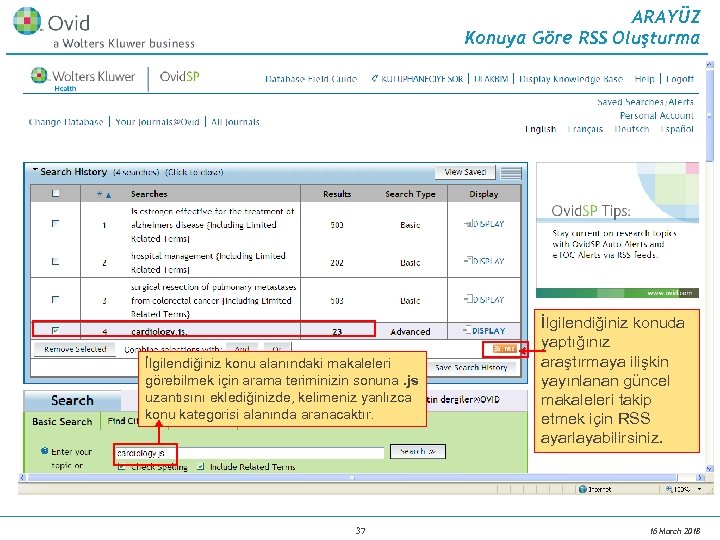Screen dimensions: 720x540
Task: Expand DISPLAY for estrogen search row
Action: (x=484, y=224)
